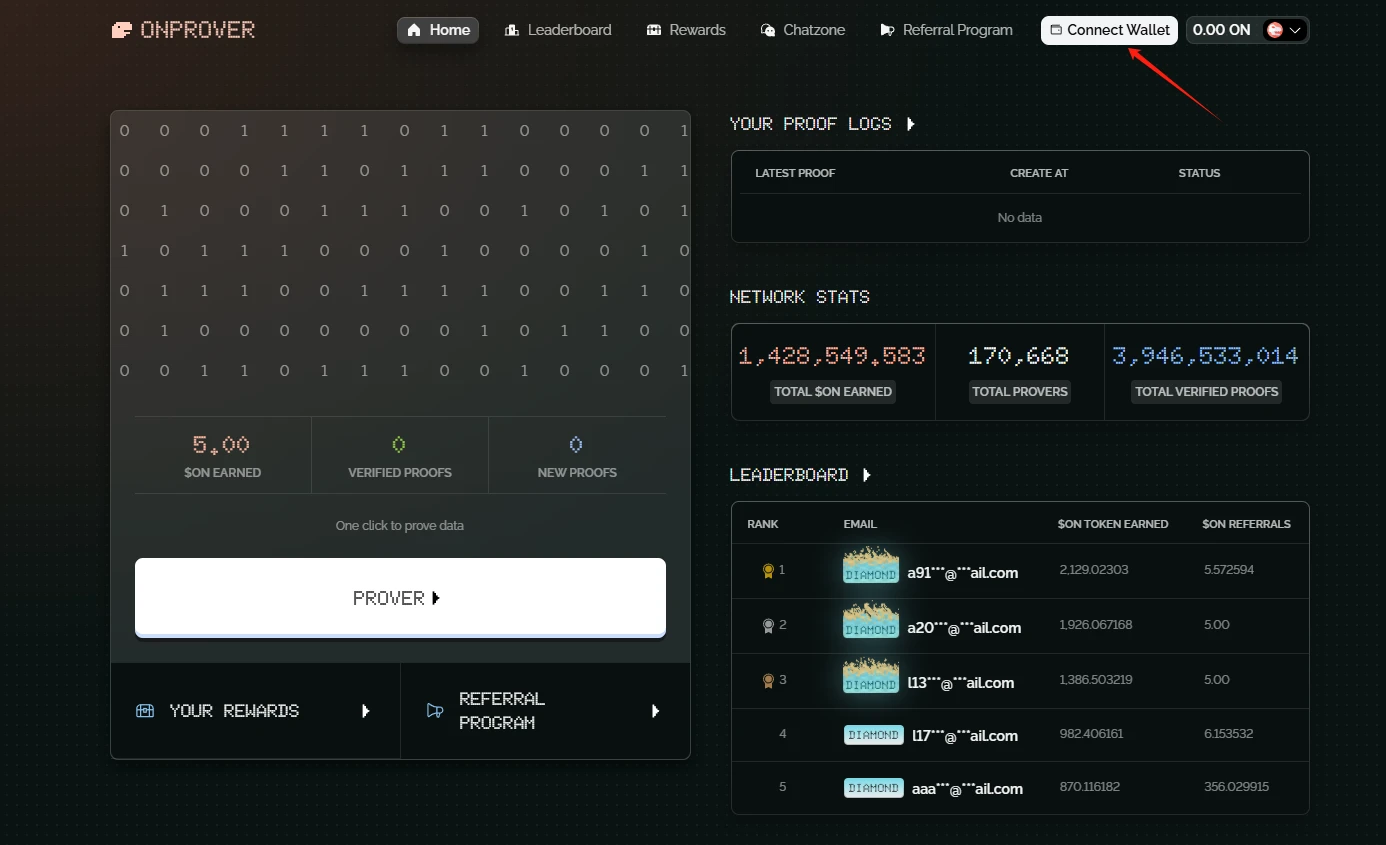Click the ONPROVER logo icon

pos(121,30)
